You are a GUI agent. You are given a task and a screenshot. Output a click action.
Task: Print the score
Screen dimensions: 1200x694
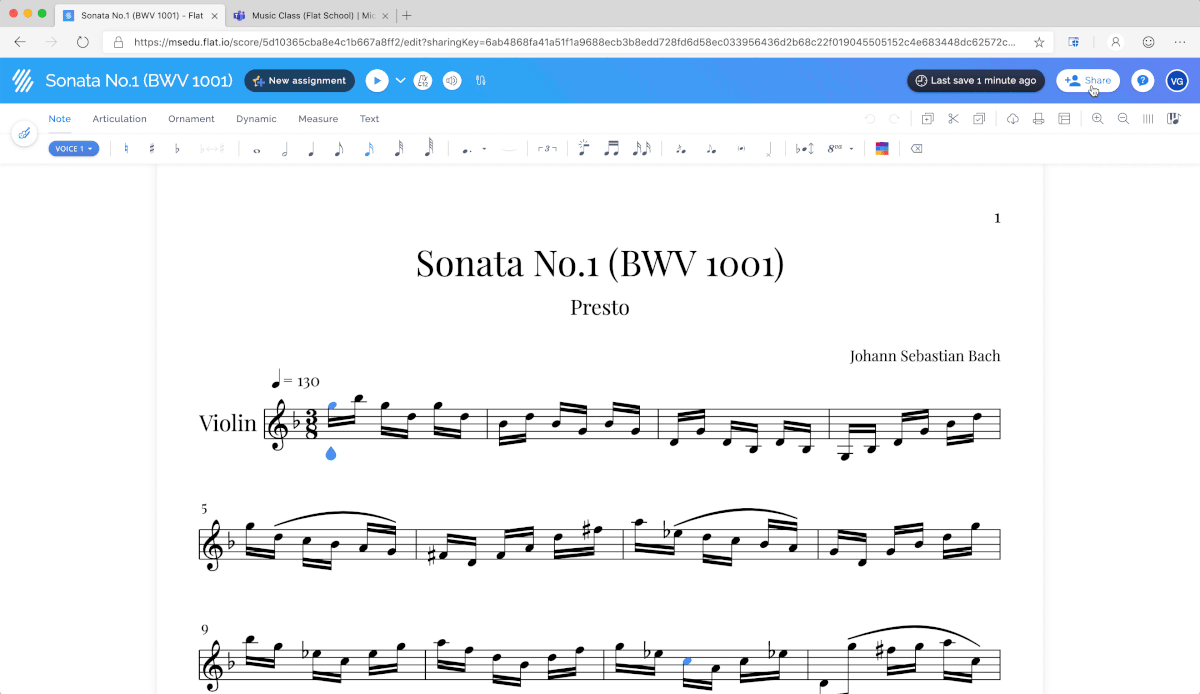click(1039, 119)
